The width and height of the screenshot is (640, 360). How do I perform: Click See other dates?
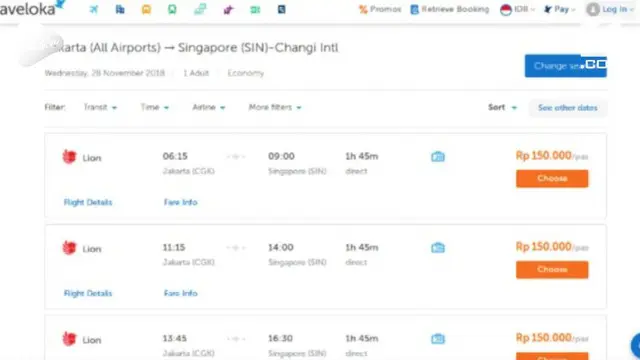click(x=568, y=108)
